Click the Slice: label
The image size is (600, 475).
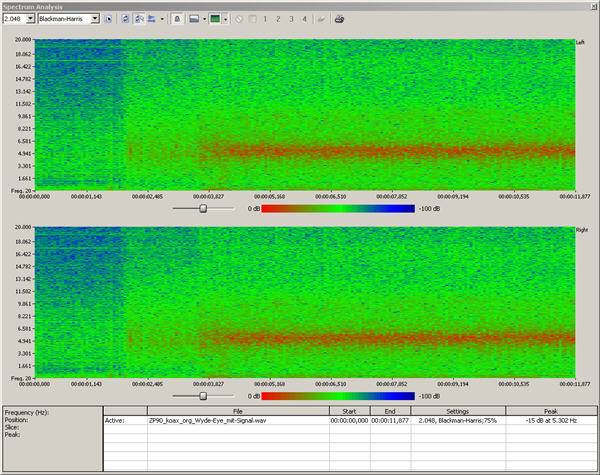tap(12, 427)
